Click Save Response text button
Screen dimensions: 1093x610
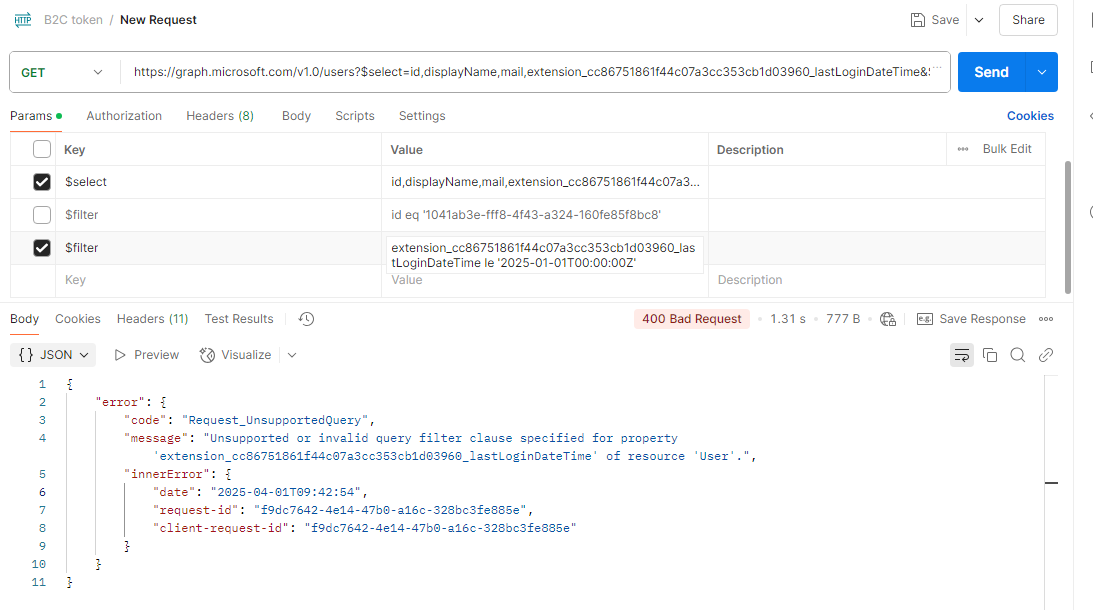pos(982,319)
